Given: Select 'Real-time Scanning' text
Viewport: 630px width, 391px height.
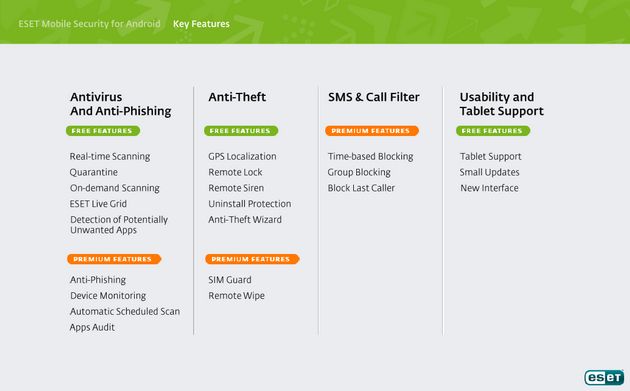Looking at the screenshot, I should click(x=110, y=156).
